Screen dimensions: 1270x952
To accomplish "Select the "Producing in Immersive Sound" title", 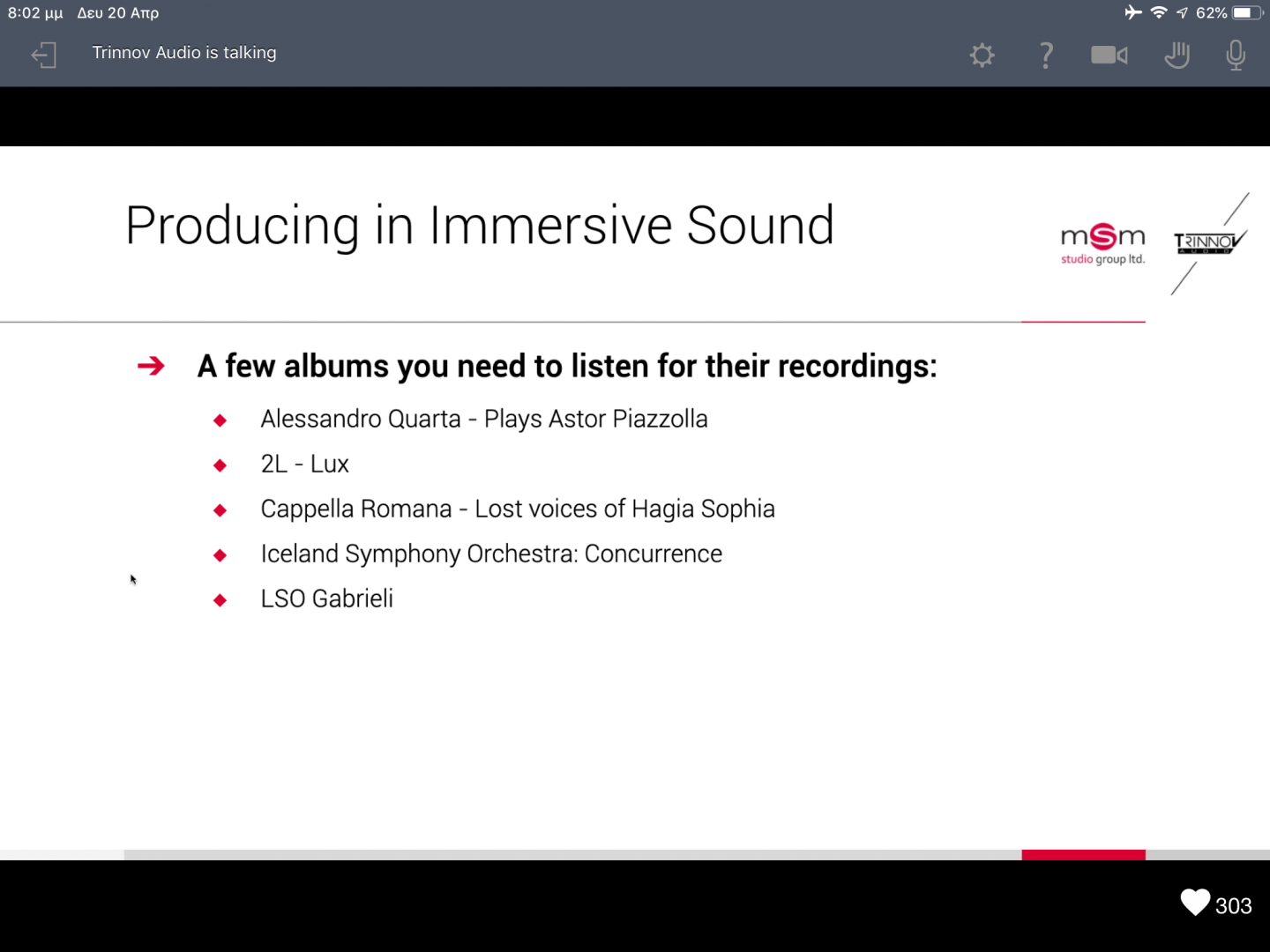I will click(479, 226).
